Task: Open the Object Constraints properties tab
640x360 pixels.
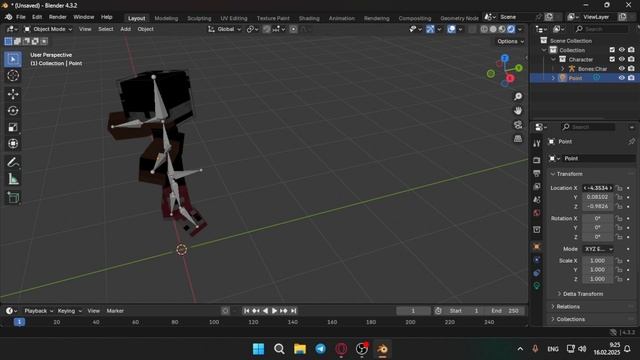Action: (x=537, y=273)
